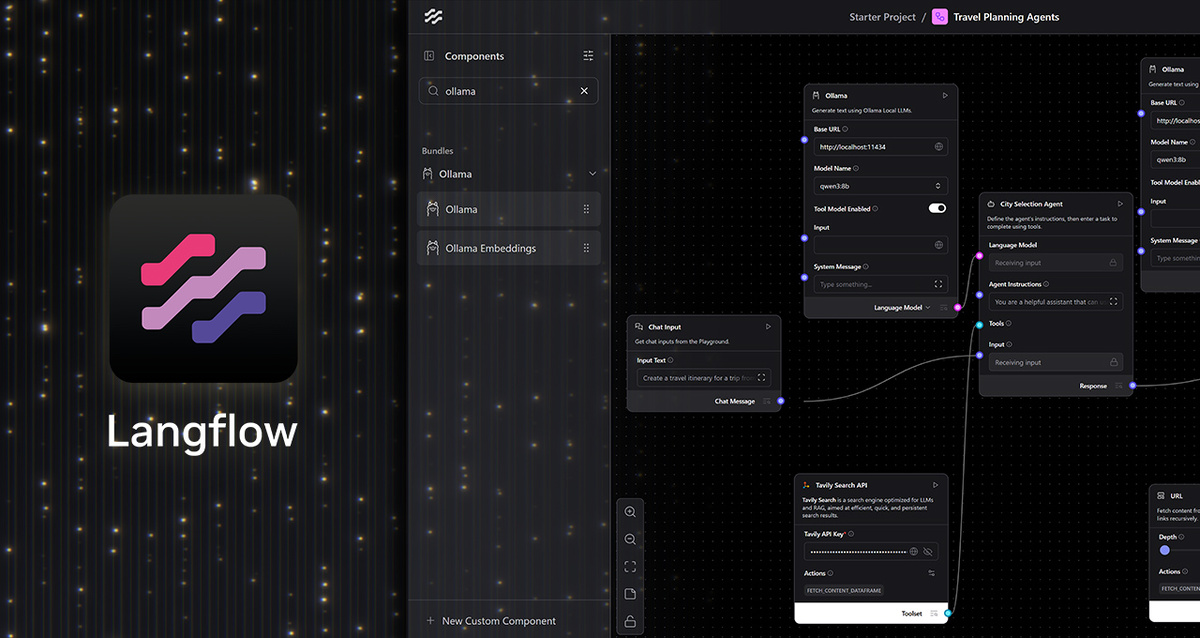Screen dimensions: 1200x638
Task: Run the Chat Input node
Action: coord(768,327)
